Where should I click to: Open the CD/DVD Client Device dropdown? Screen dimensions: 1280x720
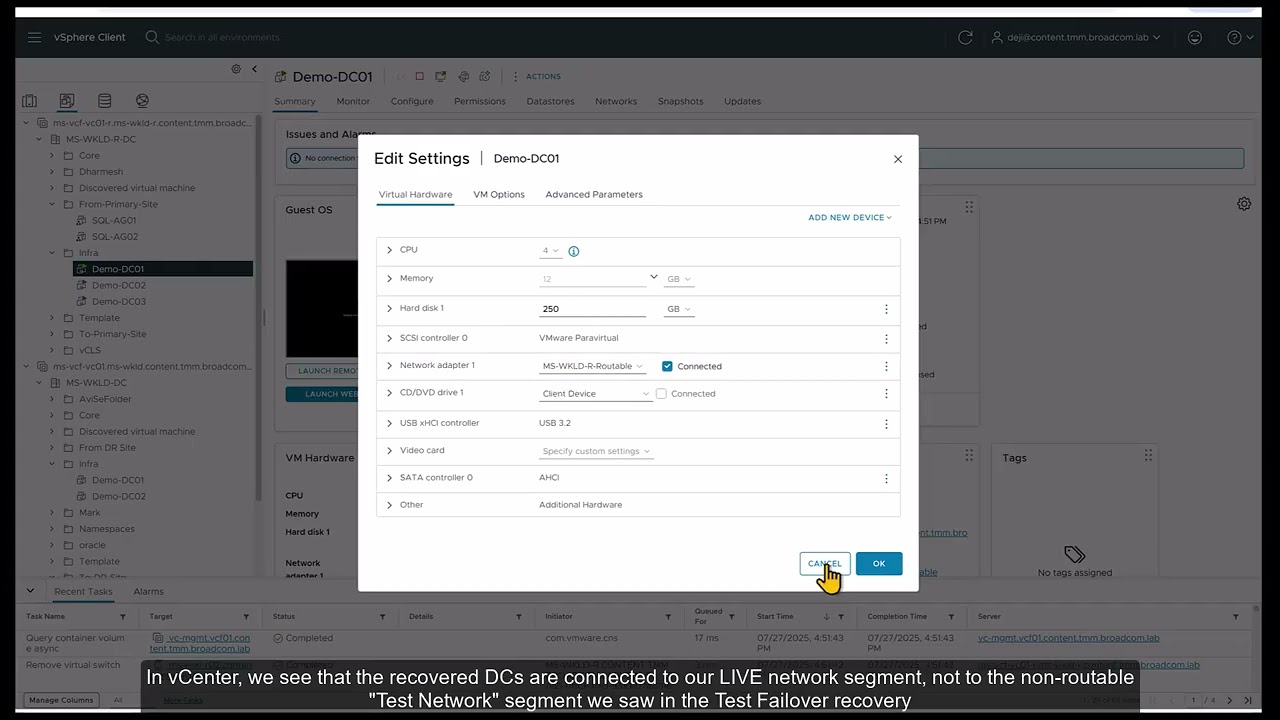click(596, 394)
